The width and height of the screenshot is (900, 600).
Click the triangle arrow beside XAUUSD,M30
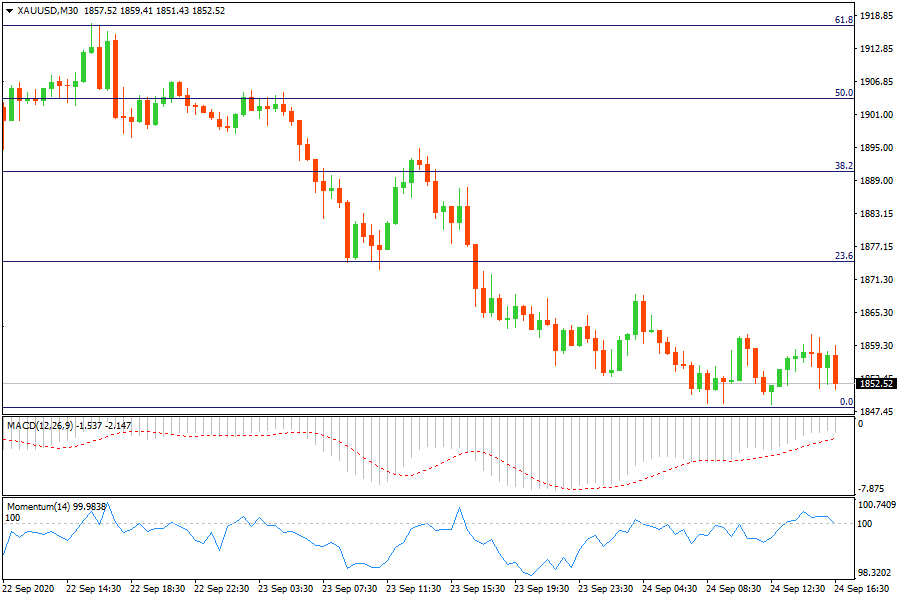pyautogui.click(x=10, y=10)
